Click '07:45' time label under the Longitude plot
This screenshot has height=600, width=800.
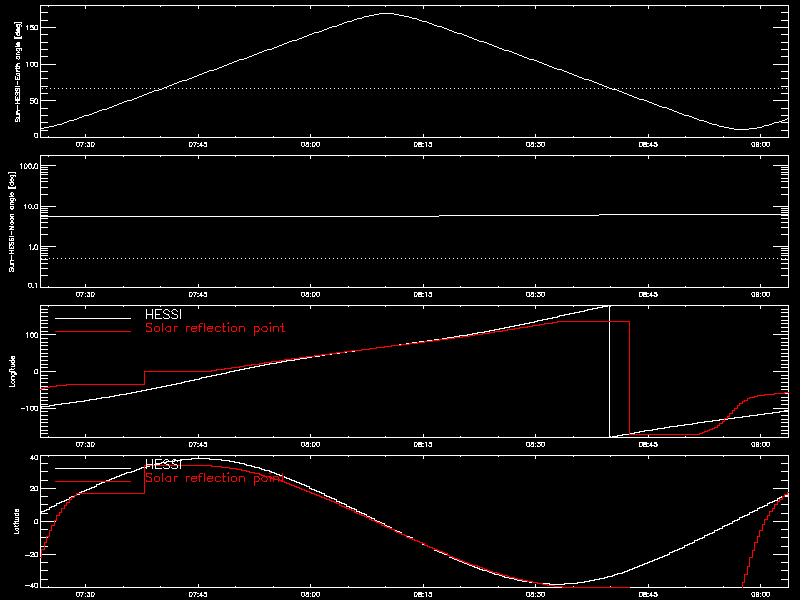tap(198, 444)
